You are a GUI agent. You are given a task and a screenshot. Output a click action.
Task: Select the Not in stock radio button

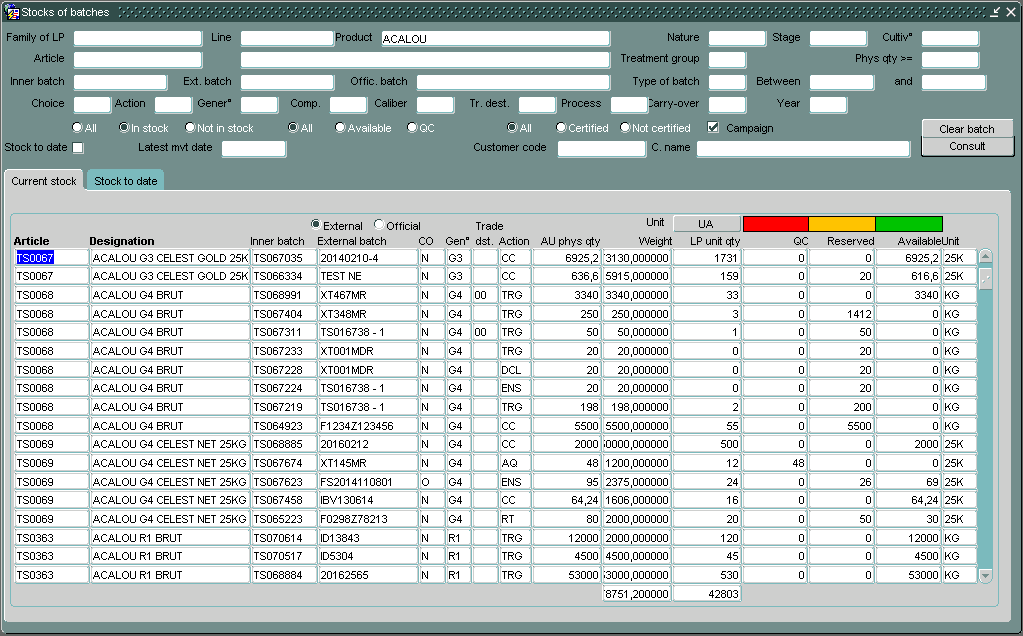[190, 127]
